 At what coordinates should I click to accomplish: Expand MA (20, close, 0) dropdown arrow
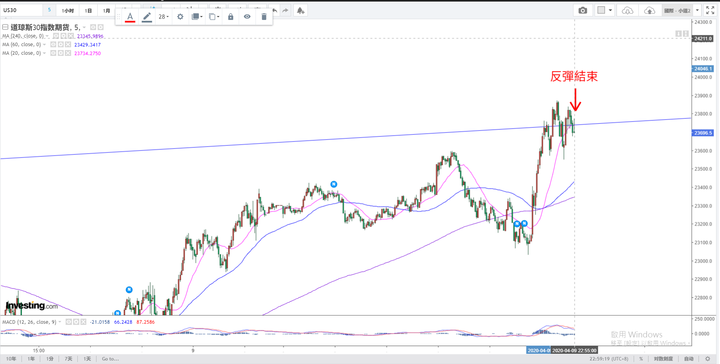point(45,53)
